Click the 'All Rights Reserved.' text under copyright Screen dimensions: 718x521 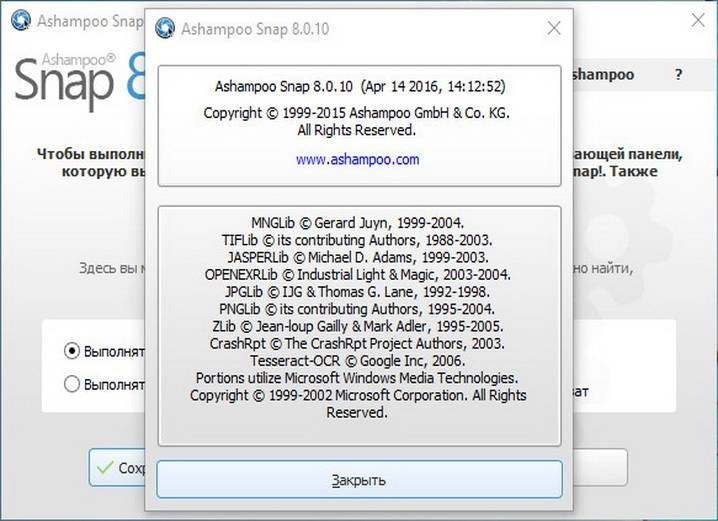coord(357,130)
